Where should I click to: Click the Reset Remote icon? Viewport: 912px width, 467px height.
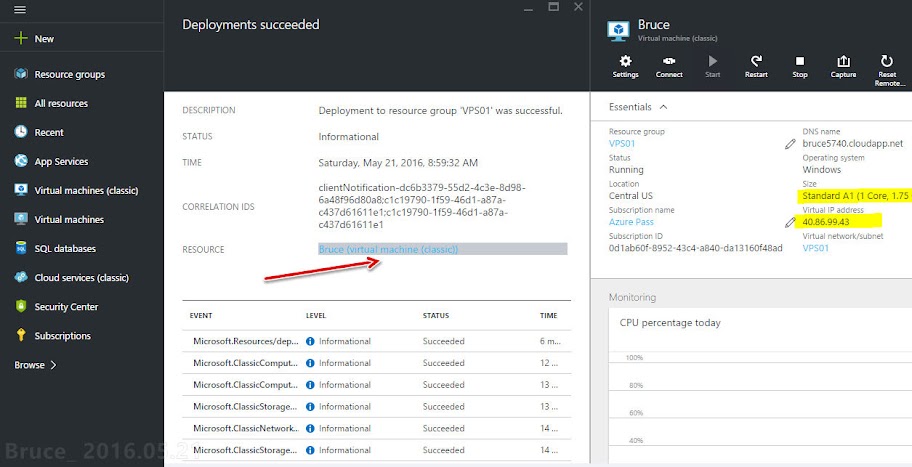(x=886, y=61)
